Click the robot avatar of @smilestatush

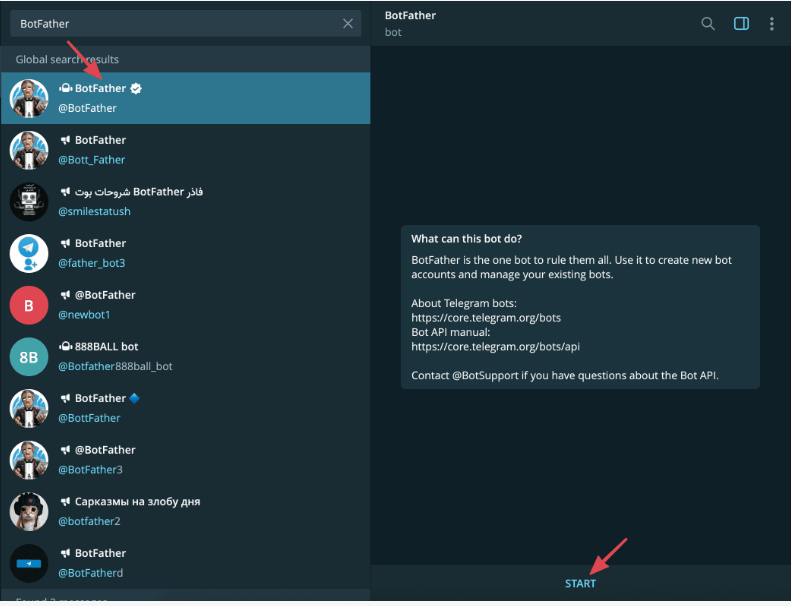point(29,201)
